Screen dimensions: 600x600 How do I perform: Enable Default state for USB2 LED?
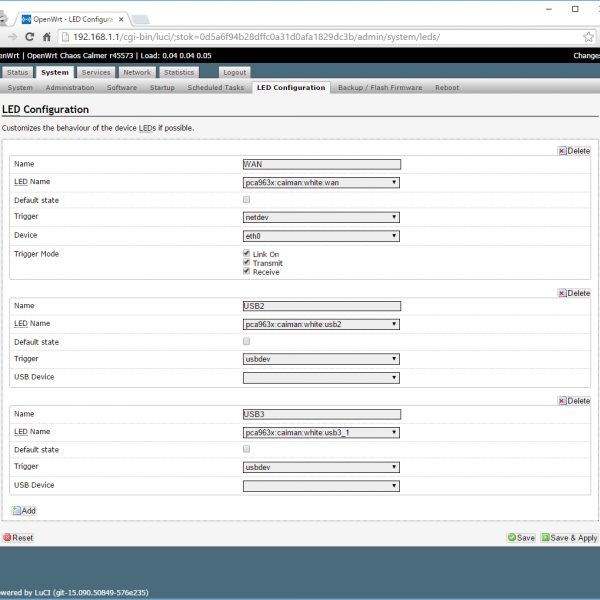(247, 342)
